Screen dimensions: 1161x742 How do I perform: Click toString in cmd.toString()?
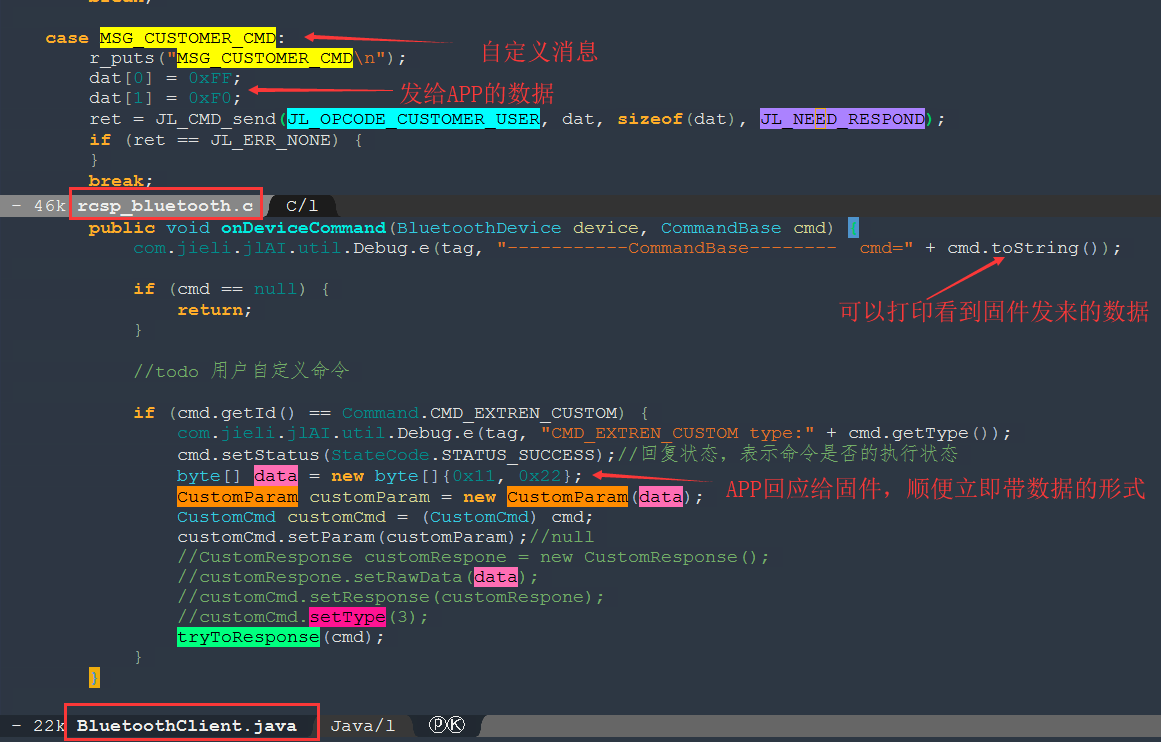1035,248
